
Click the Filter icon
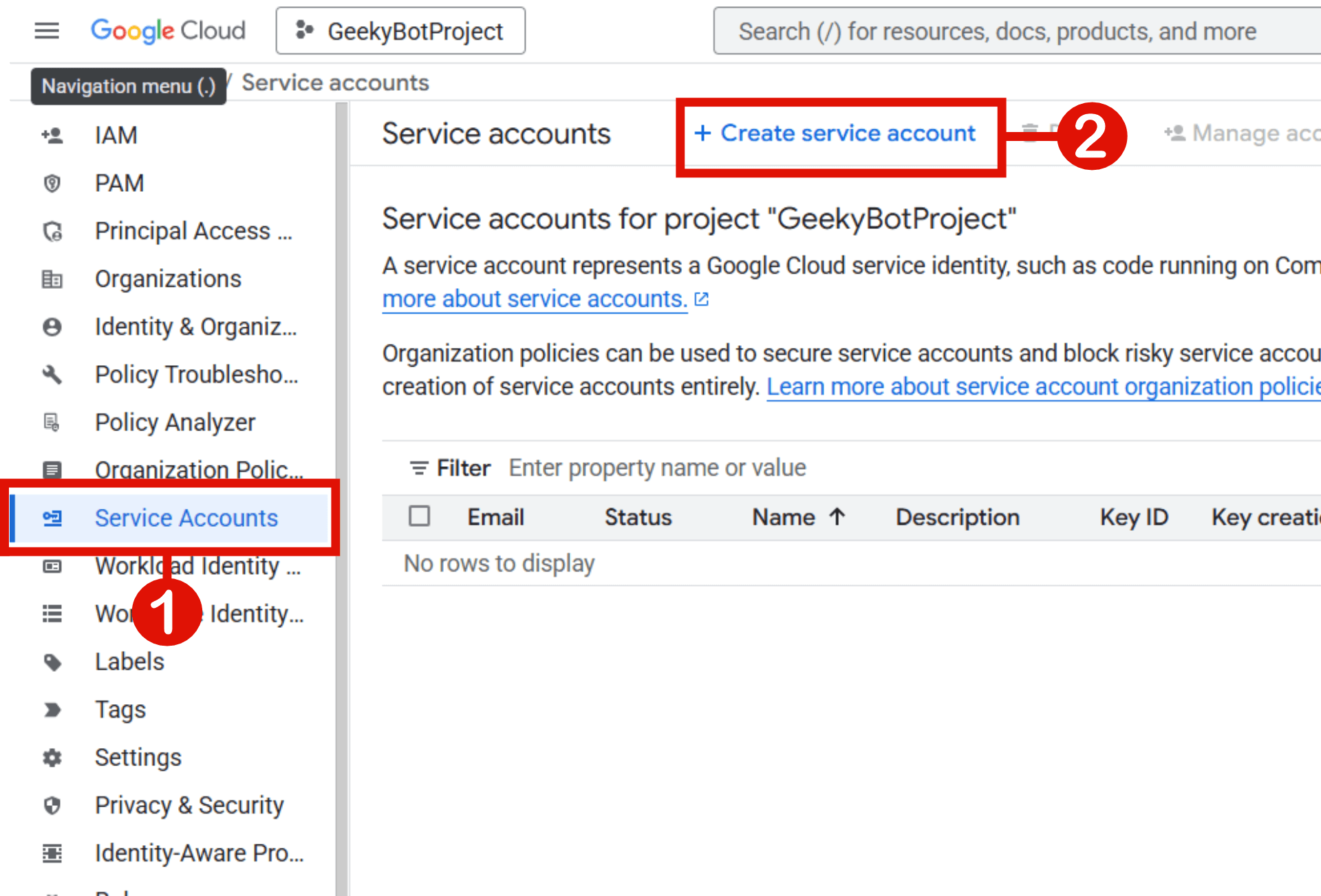point(418,468)
